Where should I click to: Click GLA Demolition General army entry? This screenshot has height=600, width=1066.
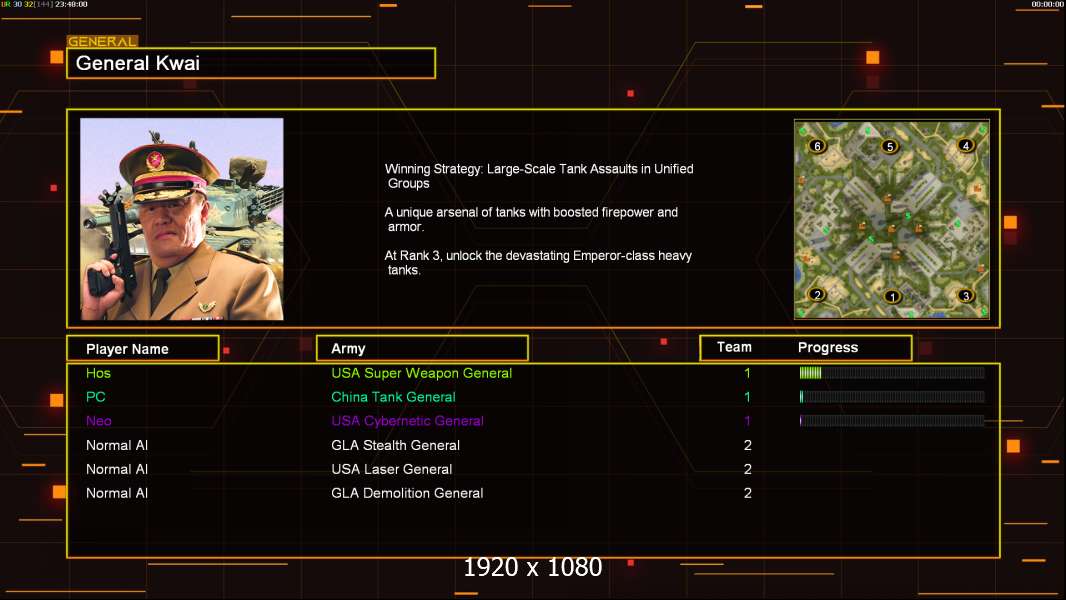(x=407, y=493)
